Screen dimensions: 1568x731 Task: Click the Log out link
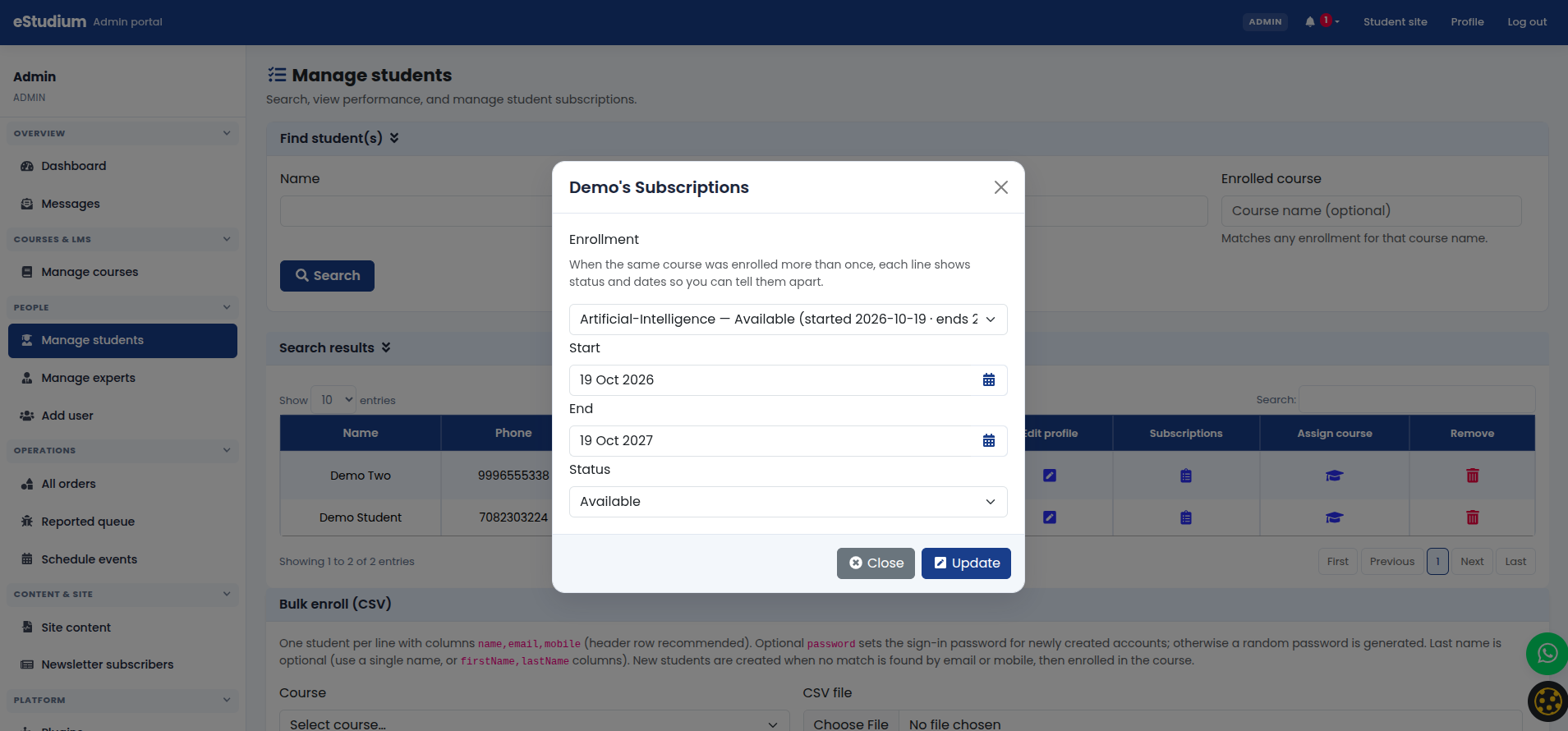(x=1527, y=22)
